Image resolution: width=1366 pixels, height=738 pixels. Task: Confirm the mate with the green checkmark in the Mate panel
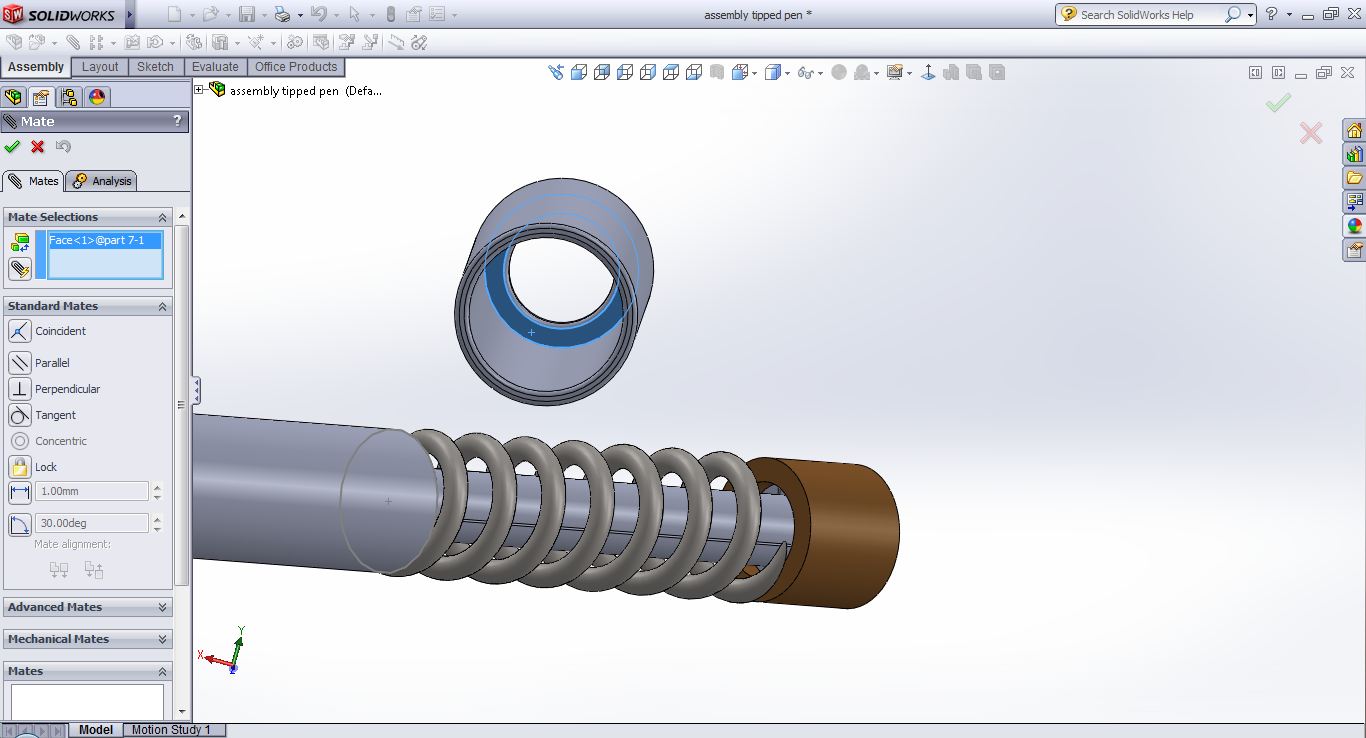[x=12, y=147]
